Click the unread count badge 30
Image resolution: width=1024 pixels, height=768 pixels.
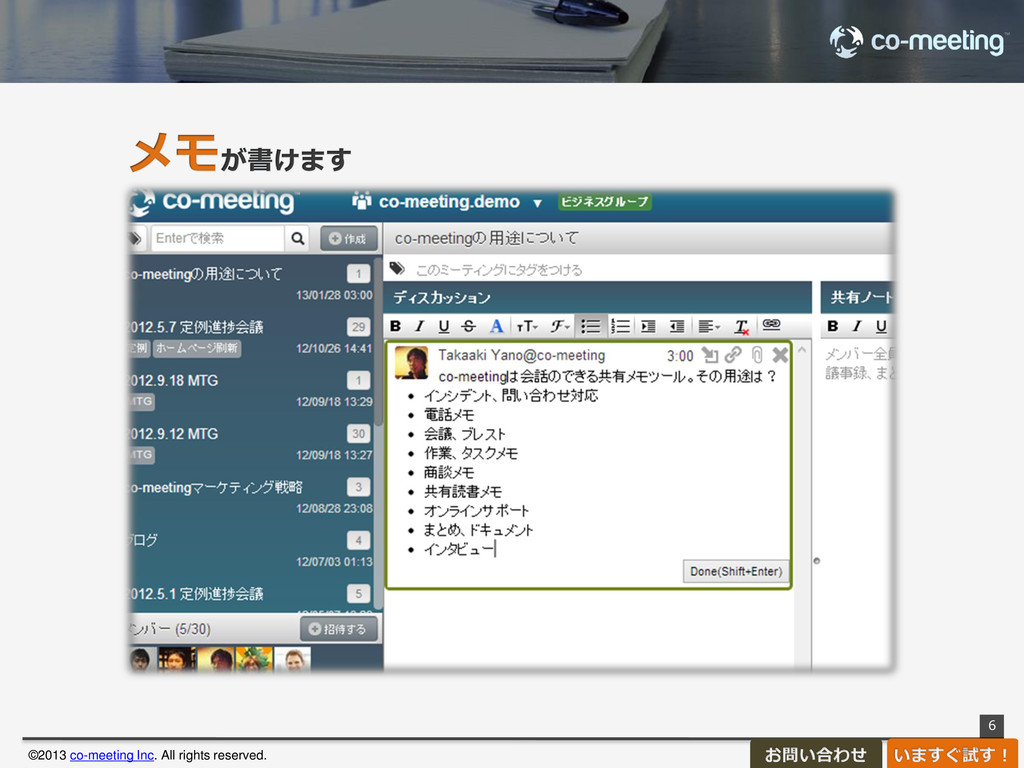coord(359,434)
